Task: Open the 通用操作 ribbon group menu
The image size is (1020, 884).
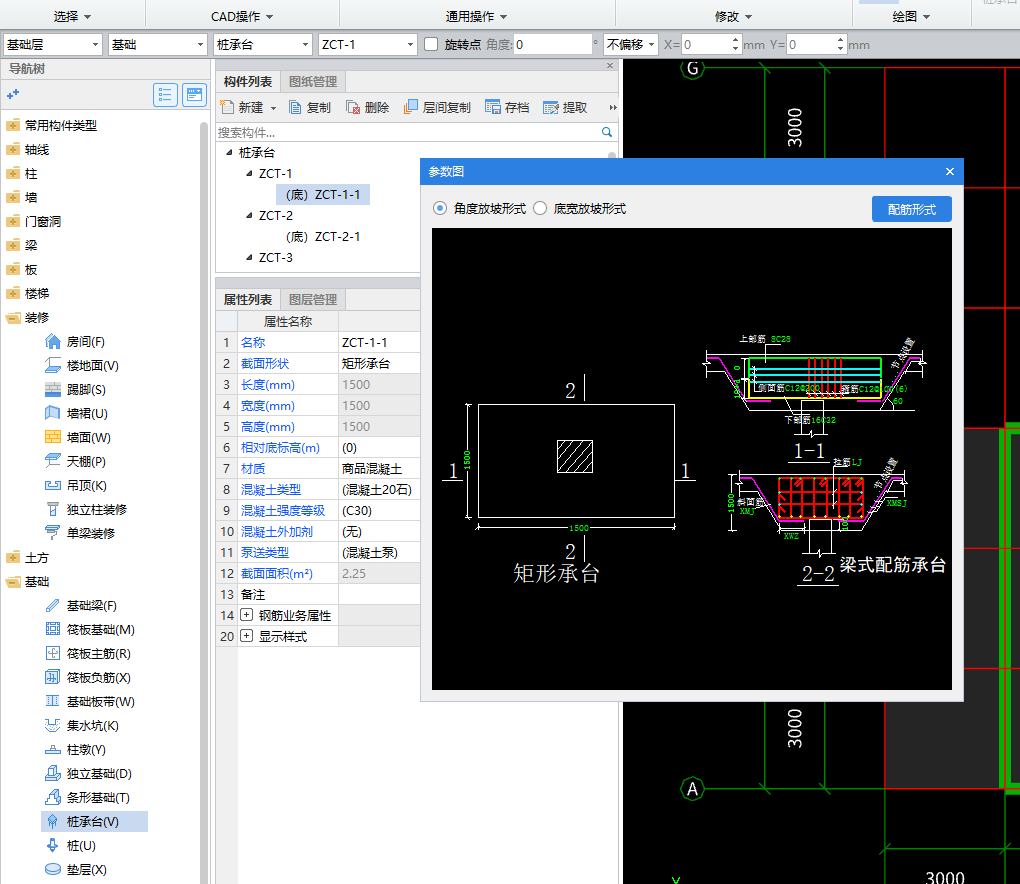Action: pyautogui.click(x=476, y=16)
